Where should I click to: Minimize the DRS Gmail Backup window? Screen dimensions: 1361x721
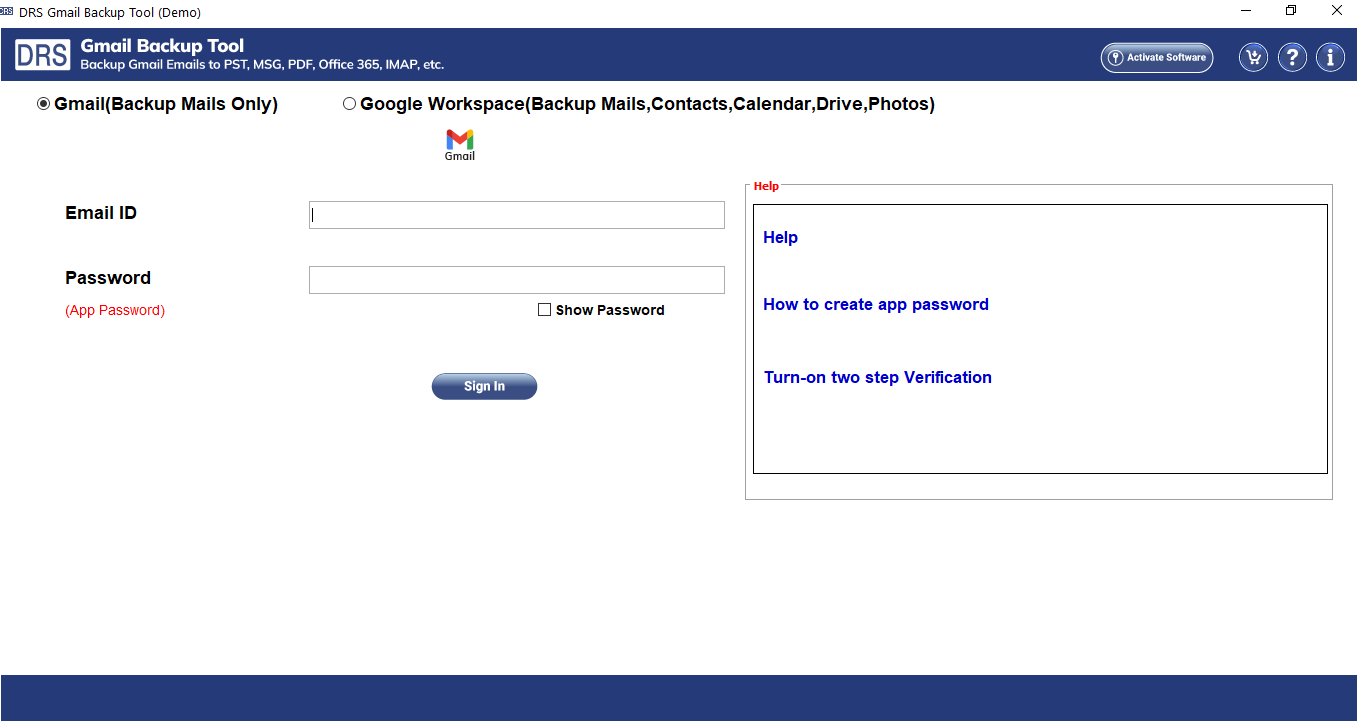[1246, 12]
